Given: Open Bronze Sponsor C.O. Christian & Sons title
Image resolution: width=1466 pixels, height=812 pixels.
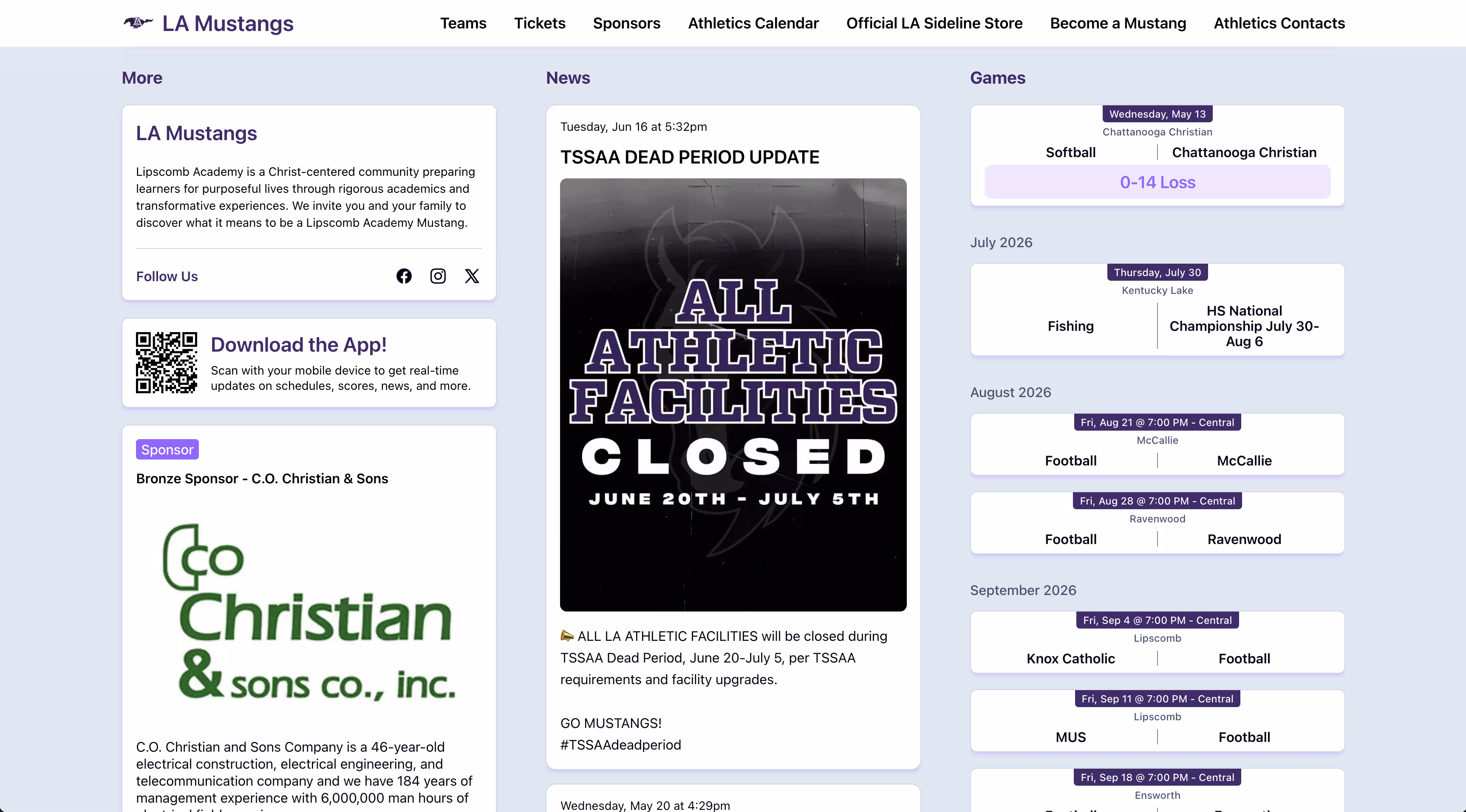Looking at the screenshot, I should point(262,479).
